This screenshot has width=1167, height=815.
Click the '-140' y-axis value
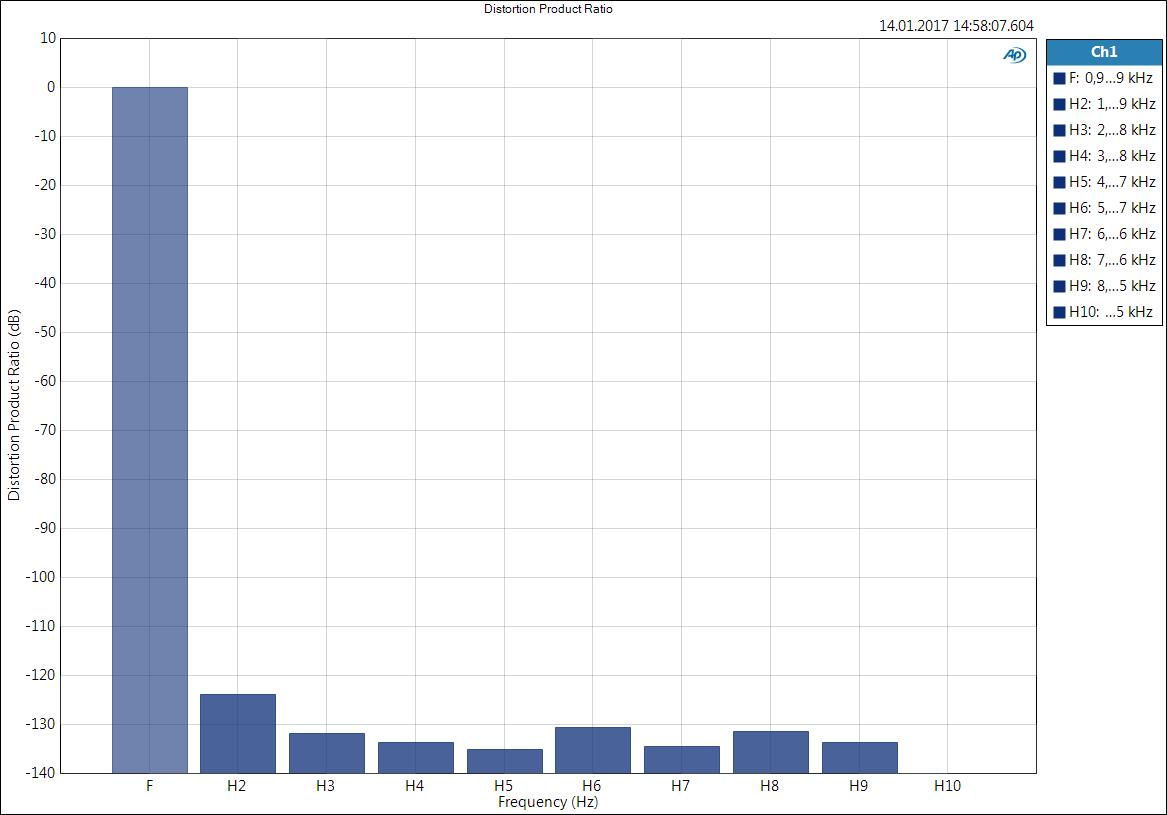tap(41, 773)
